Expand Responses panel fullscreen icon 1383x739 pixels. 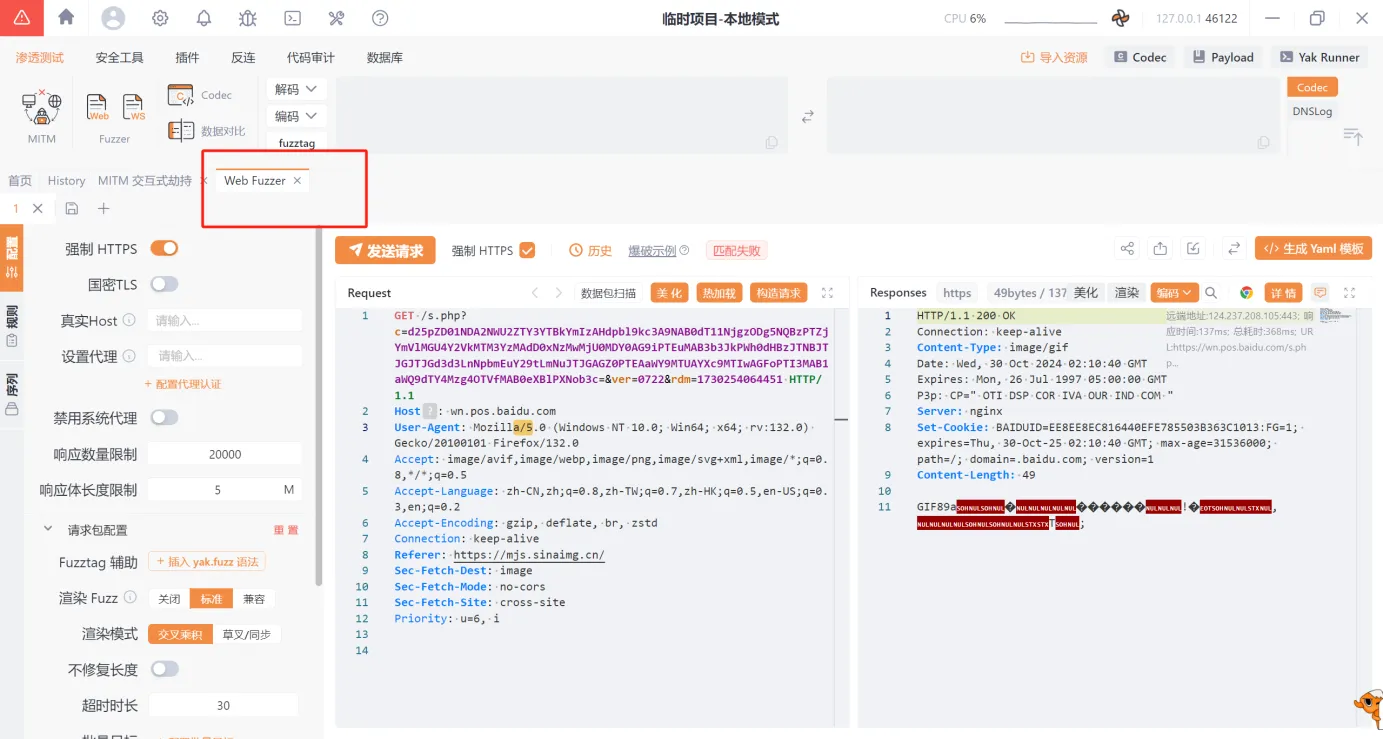pyautogui.click(x=1349, y=293)
